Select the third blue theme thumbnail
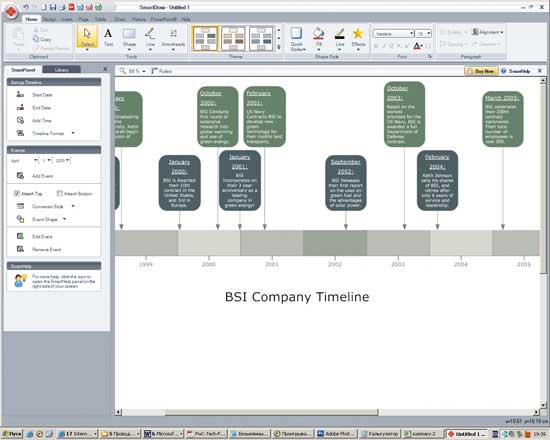 (261, 38)
